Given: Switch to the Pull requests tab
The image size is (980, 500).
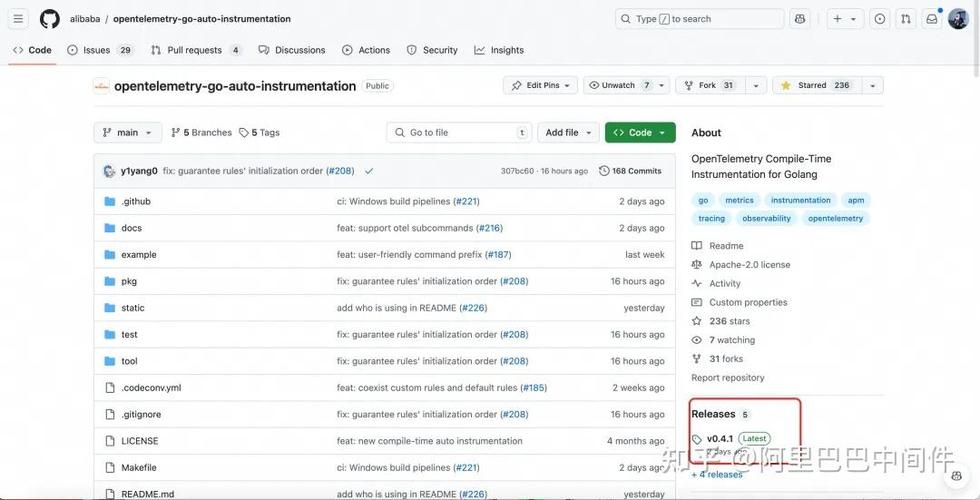Looking at the screenshot, I should [196, 50].
